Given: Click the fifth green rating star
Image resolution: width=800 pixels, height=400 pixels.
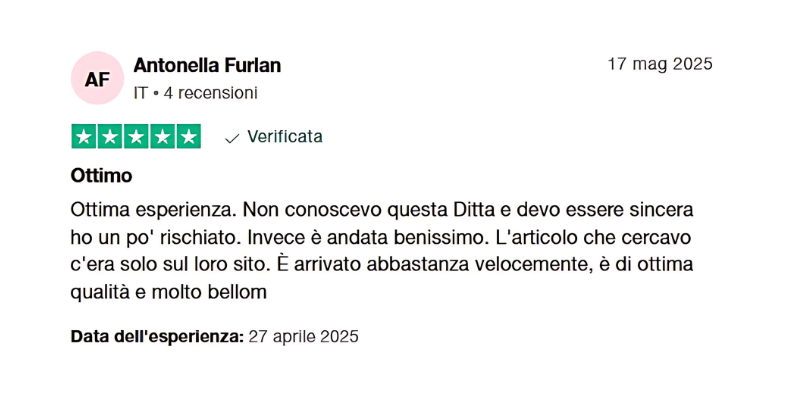Looking at the screenshot, I should click(189, 136).
